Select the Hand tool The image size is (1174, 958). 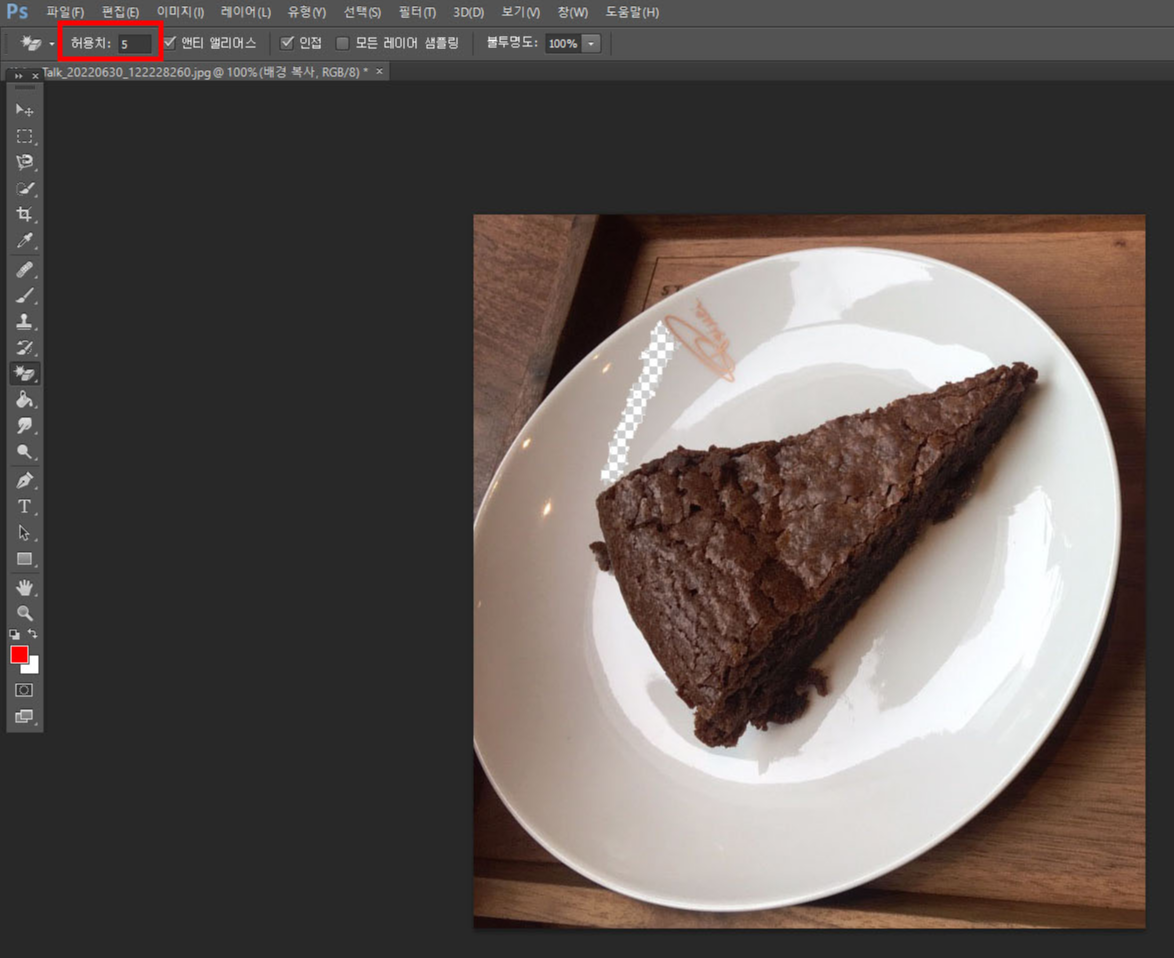(25, 587)
